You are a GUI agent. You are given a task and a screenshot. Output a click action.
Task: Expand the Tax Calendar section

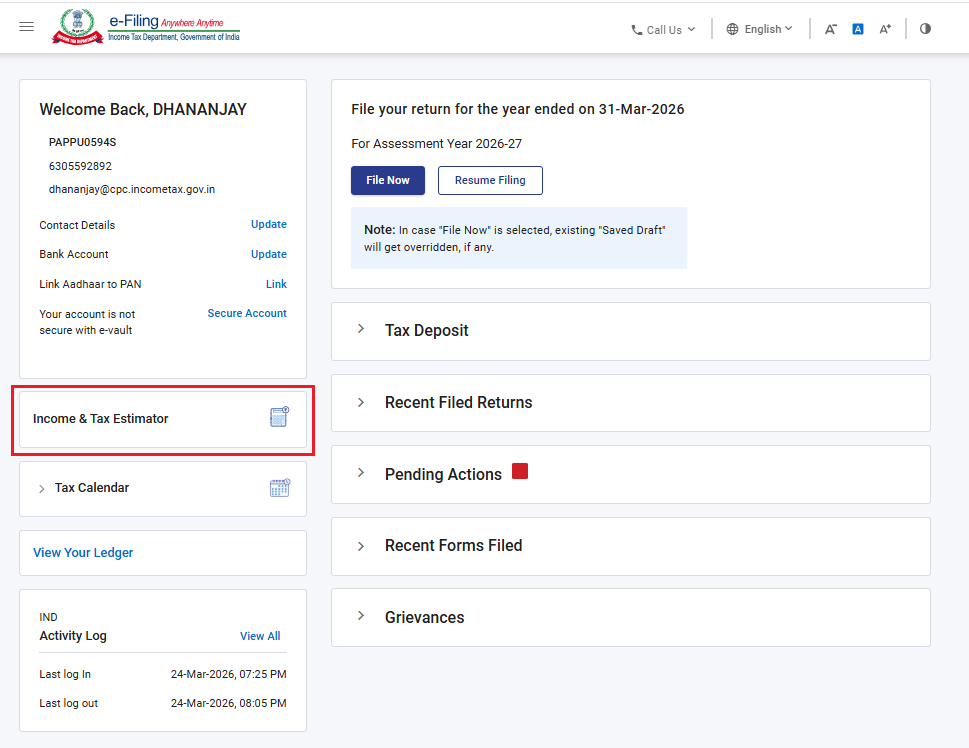point(41,489)
